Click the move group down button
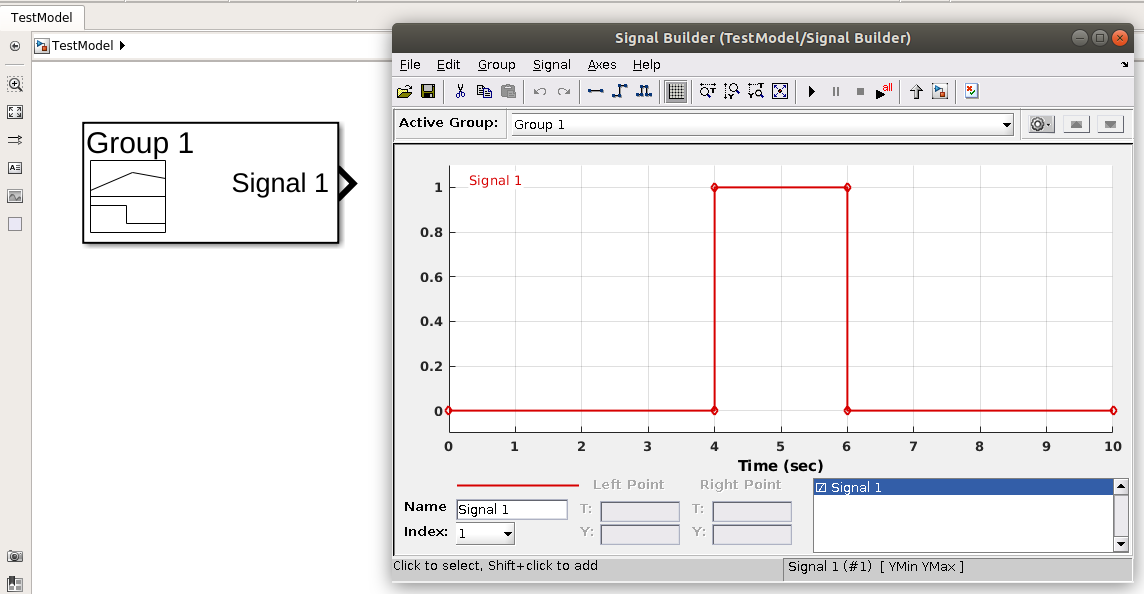 [x=1110, y=125]
